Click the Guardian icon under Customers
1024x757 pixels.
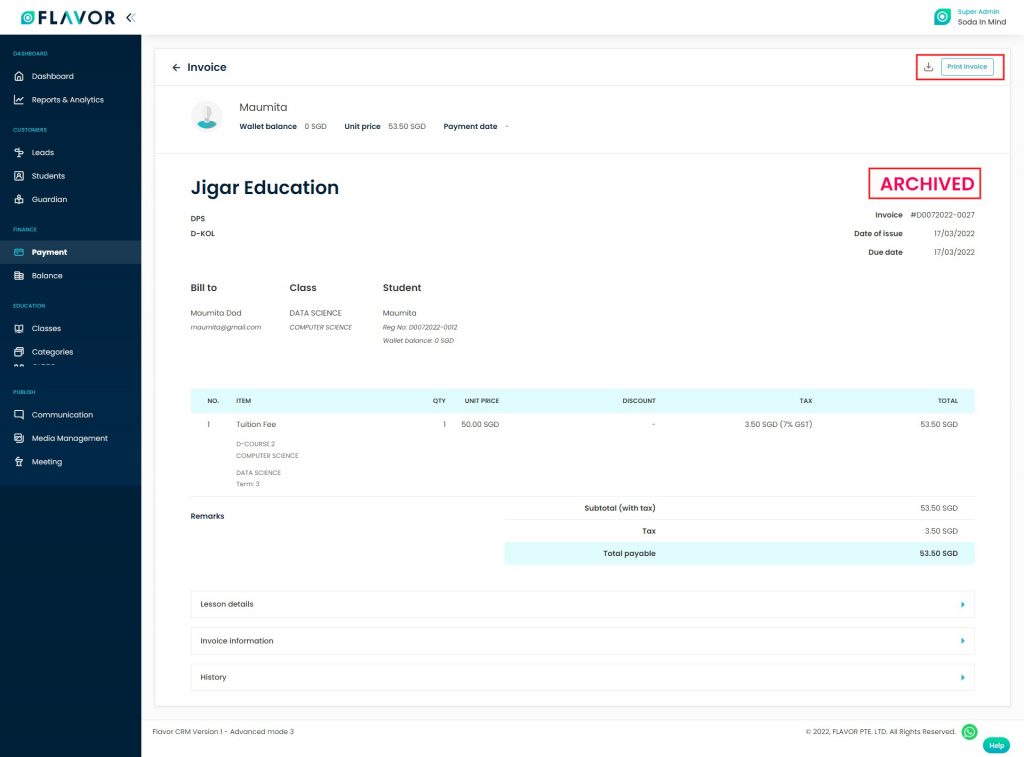pos(20,199)
